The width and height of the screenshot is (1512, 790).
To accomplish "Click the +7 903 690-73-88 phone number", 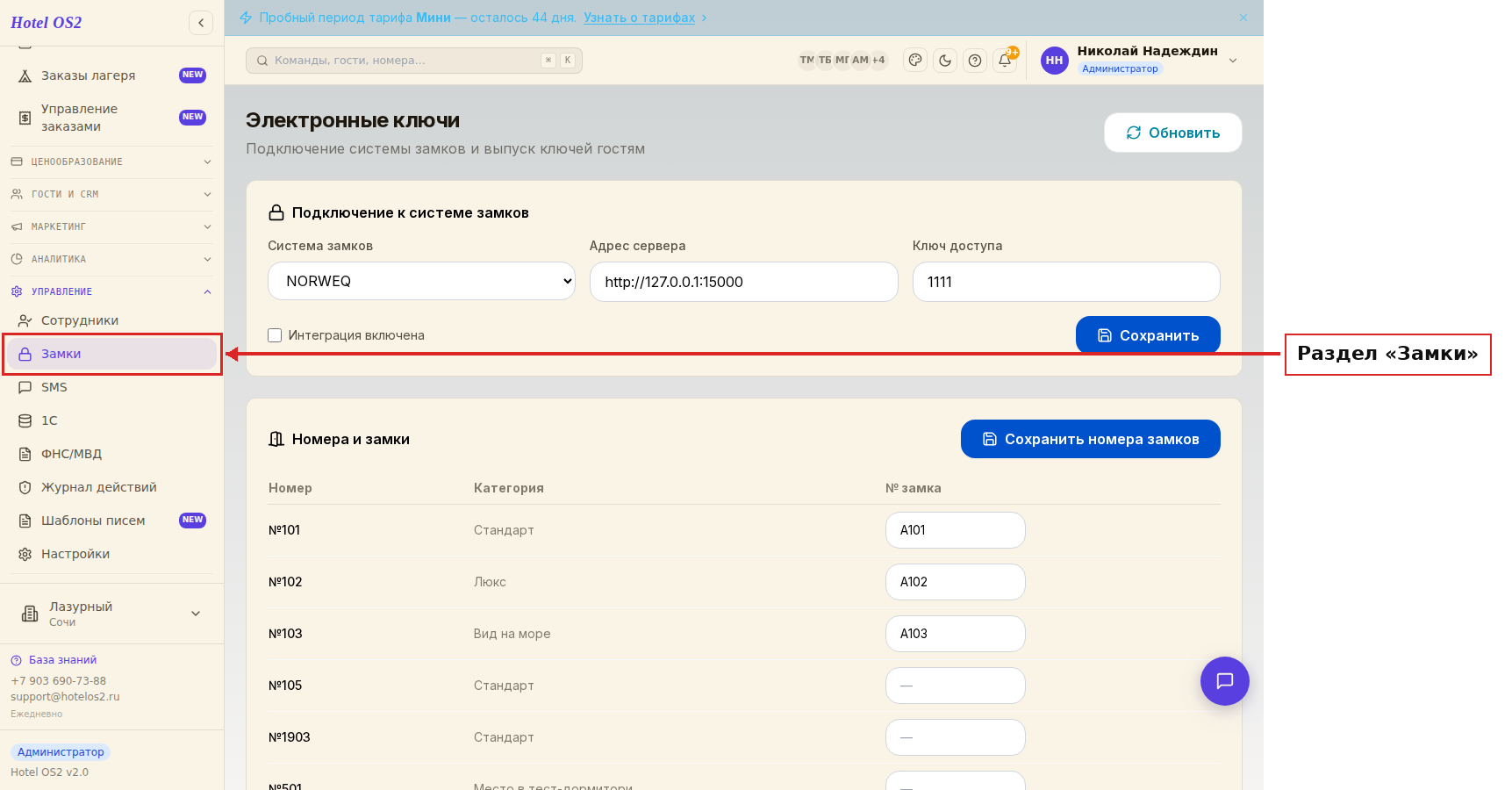I will (58, 681).
